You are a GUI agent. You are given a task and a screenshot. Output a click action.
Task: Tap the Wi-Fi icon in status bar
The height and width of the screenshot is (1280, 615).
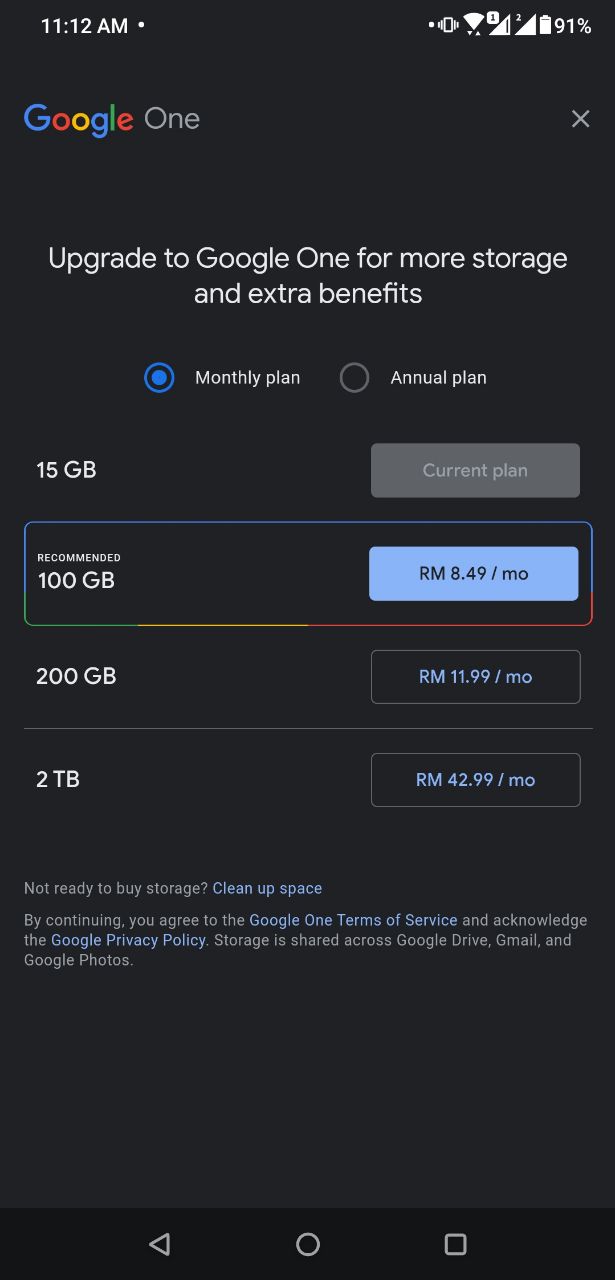click(x=473, y=25)
